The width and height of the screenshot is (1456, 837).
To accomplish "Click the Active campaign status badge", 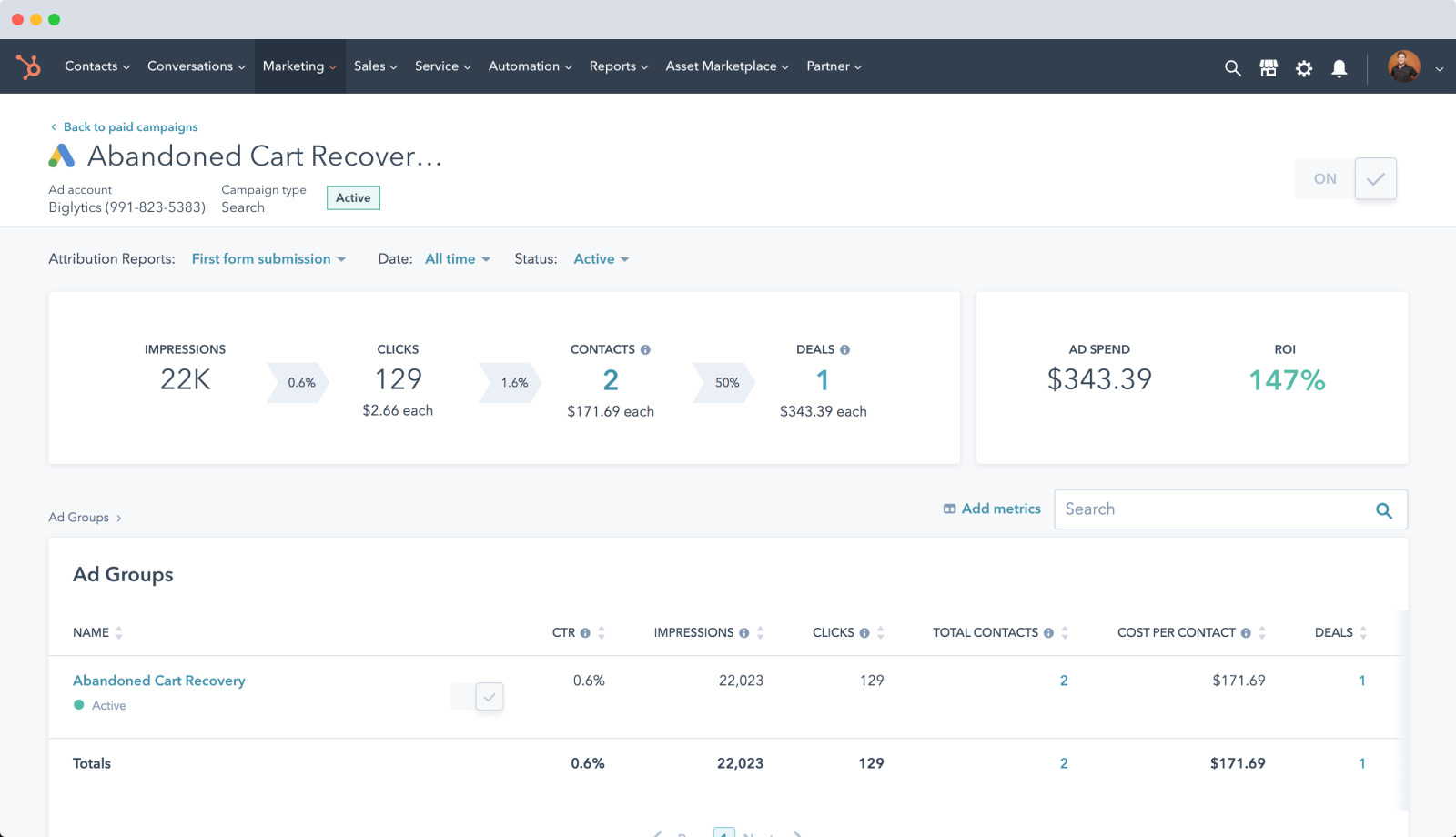I will [x=353, y=198].
